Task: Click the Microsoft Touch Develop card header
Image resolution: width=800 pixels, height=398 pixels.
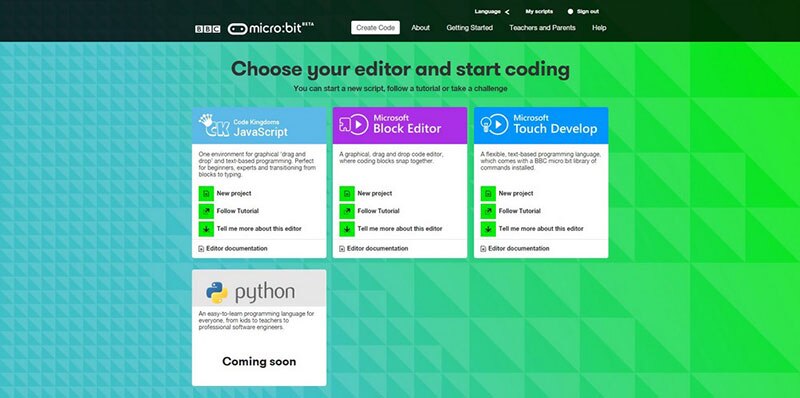Action: (x=541, y=126)
